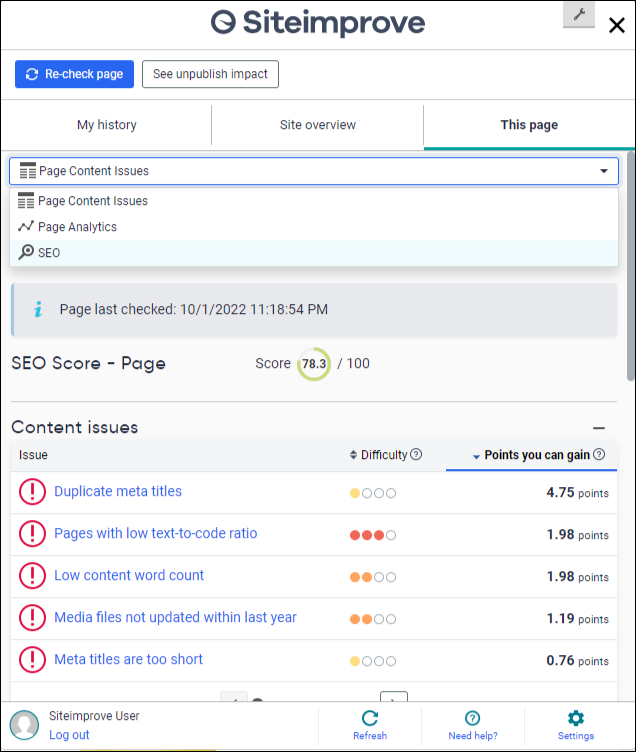
Task: Sort by Points you can gain column
Action: tap(531, 455)
